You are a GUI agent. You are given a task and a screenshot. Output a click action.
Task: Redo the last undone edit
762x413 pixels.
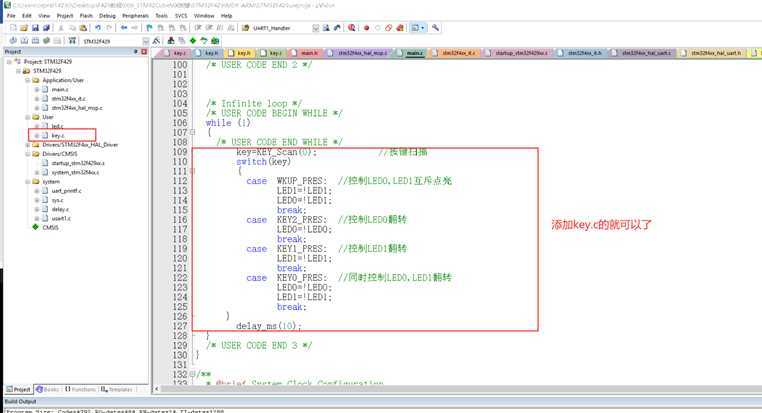109,28
